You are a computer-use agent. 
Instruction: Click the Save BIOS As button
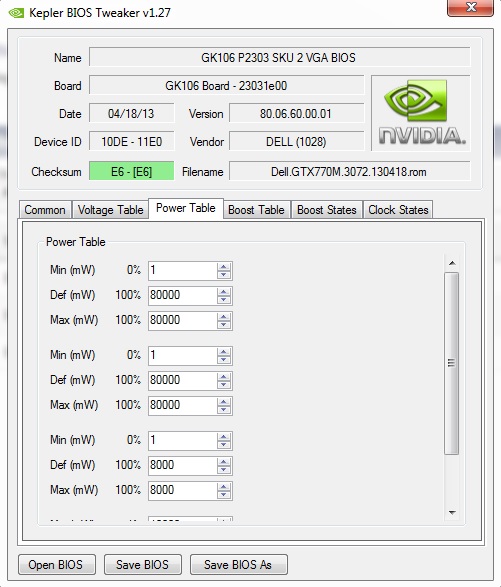coord(239,564)
